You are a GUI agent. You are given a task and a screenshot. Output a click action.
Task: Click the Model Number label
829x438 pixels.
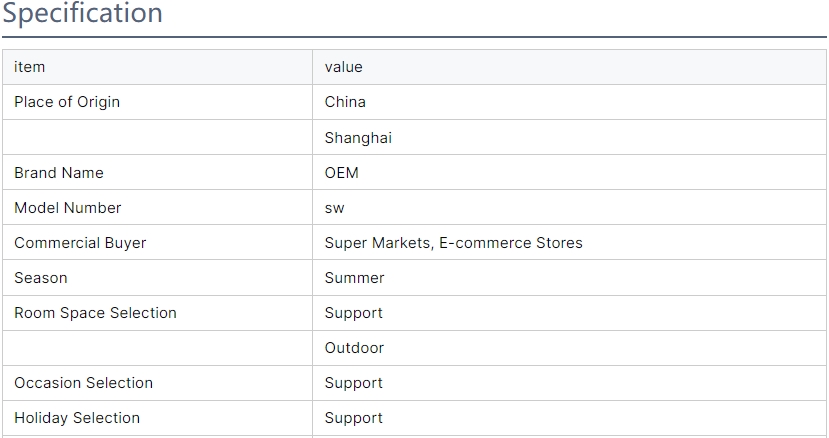pos(68,208)
